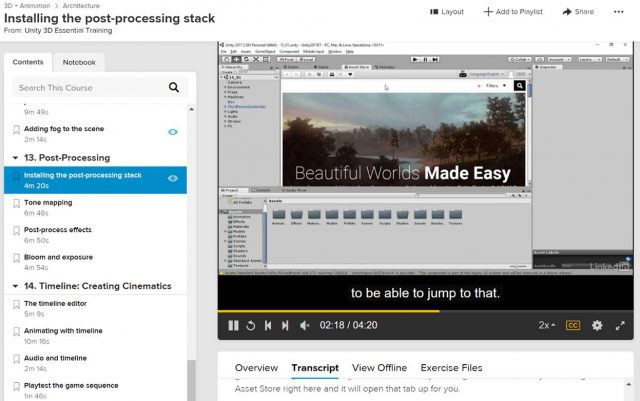Collapse section 14. Timeline: Creating Cinematics
The width and height of the screenshot is (640, 401).
15,286
